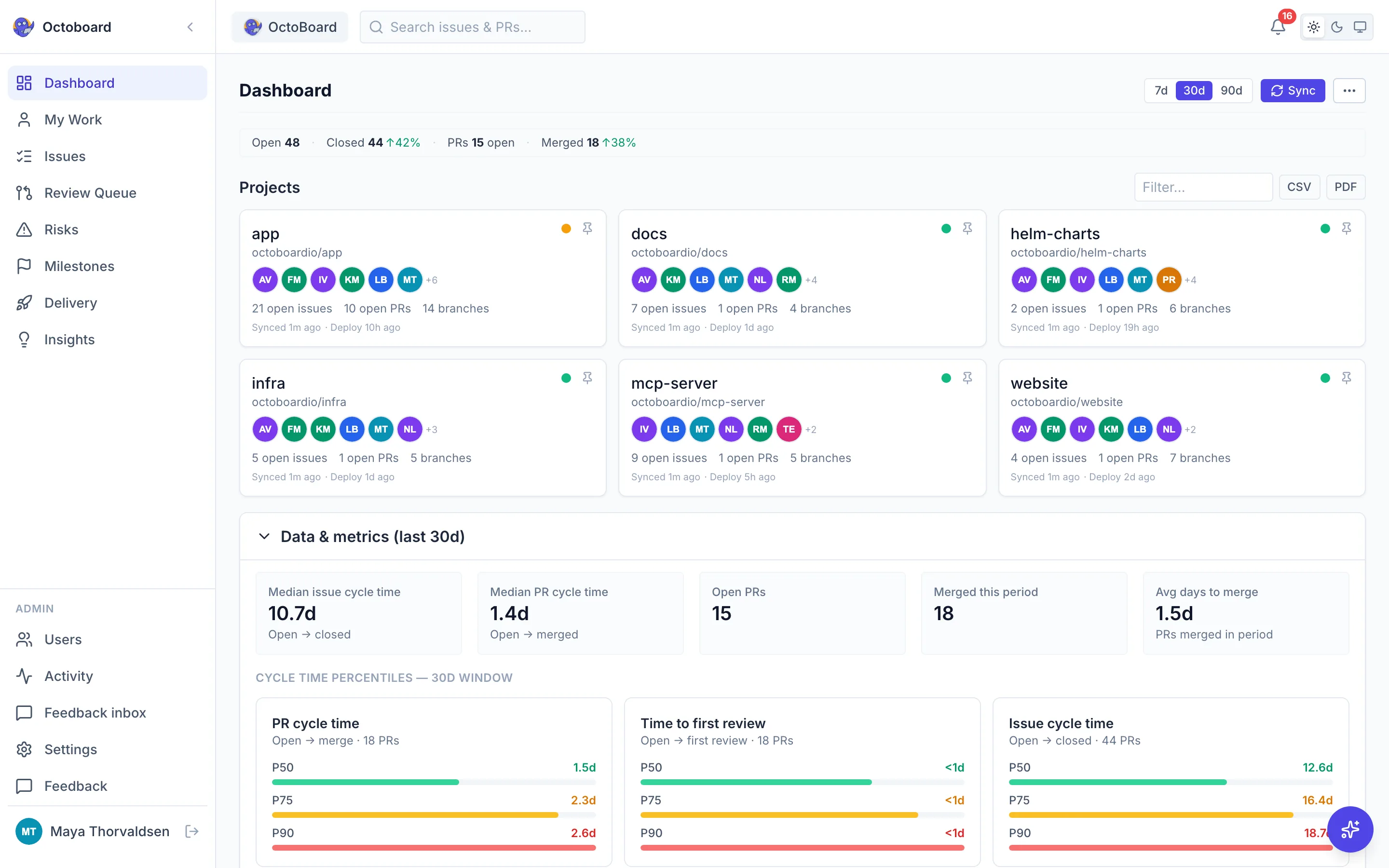
Task: Select the 30d time range
Action: click(x=1194, y=91)
